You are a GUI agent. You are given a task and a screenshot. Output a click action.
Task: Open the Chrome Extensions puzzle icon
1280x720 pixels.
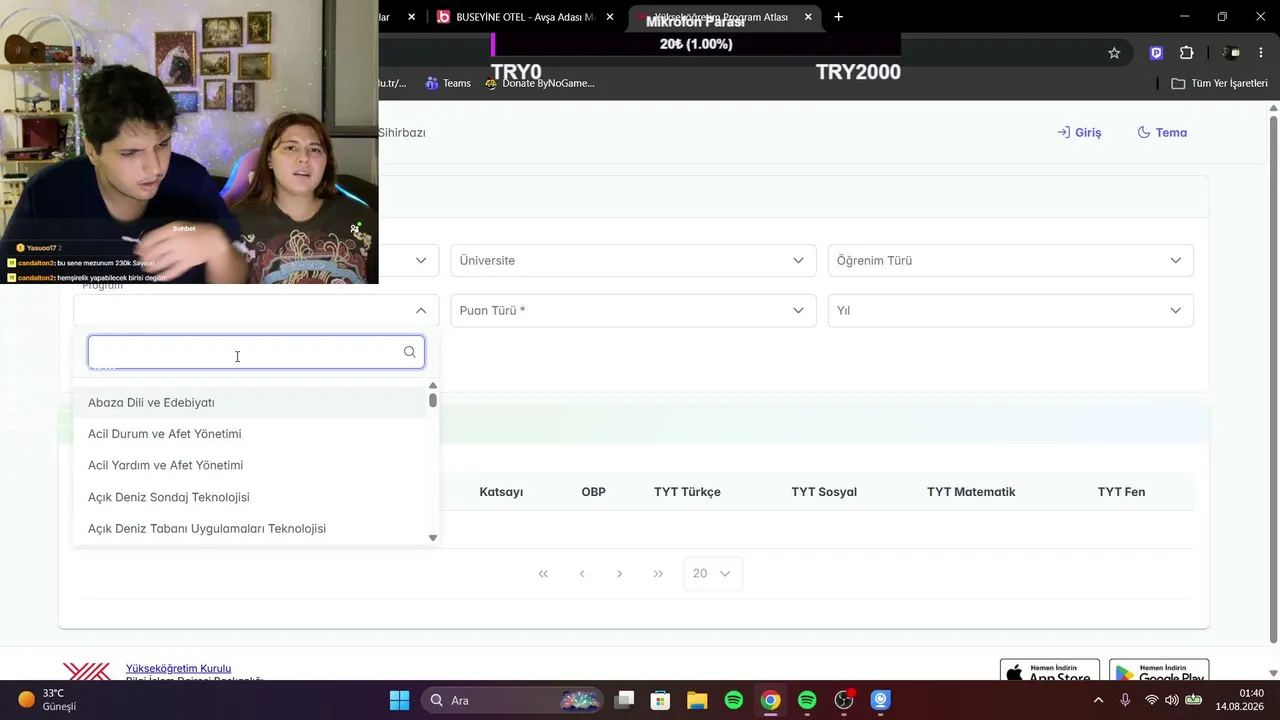1187,53
